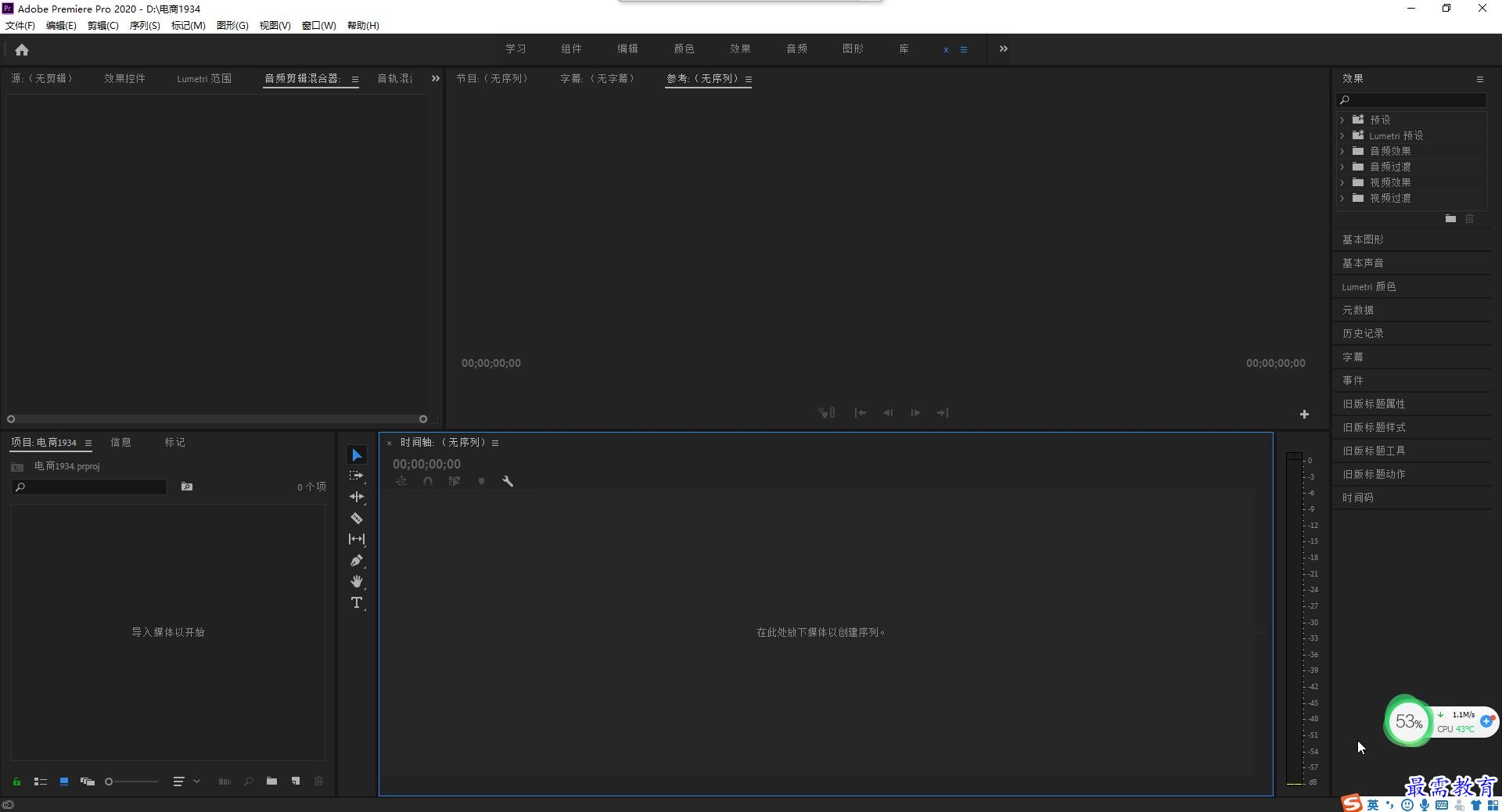Click the Button Editor plus icon

[1304, 414]
